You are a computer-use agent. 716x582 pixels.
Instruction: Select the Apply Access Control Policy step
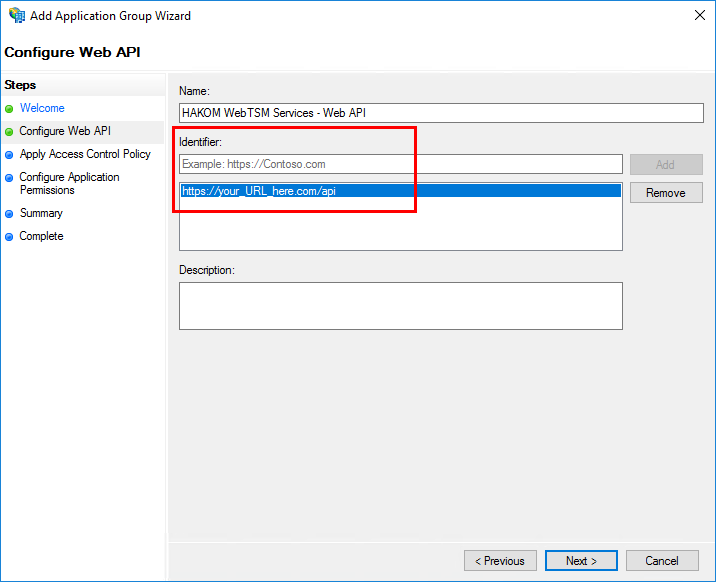[85, 154]
